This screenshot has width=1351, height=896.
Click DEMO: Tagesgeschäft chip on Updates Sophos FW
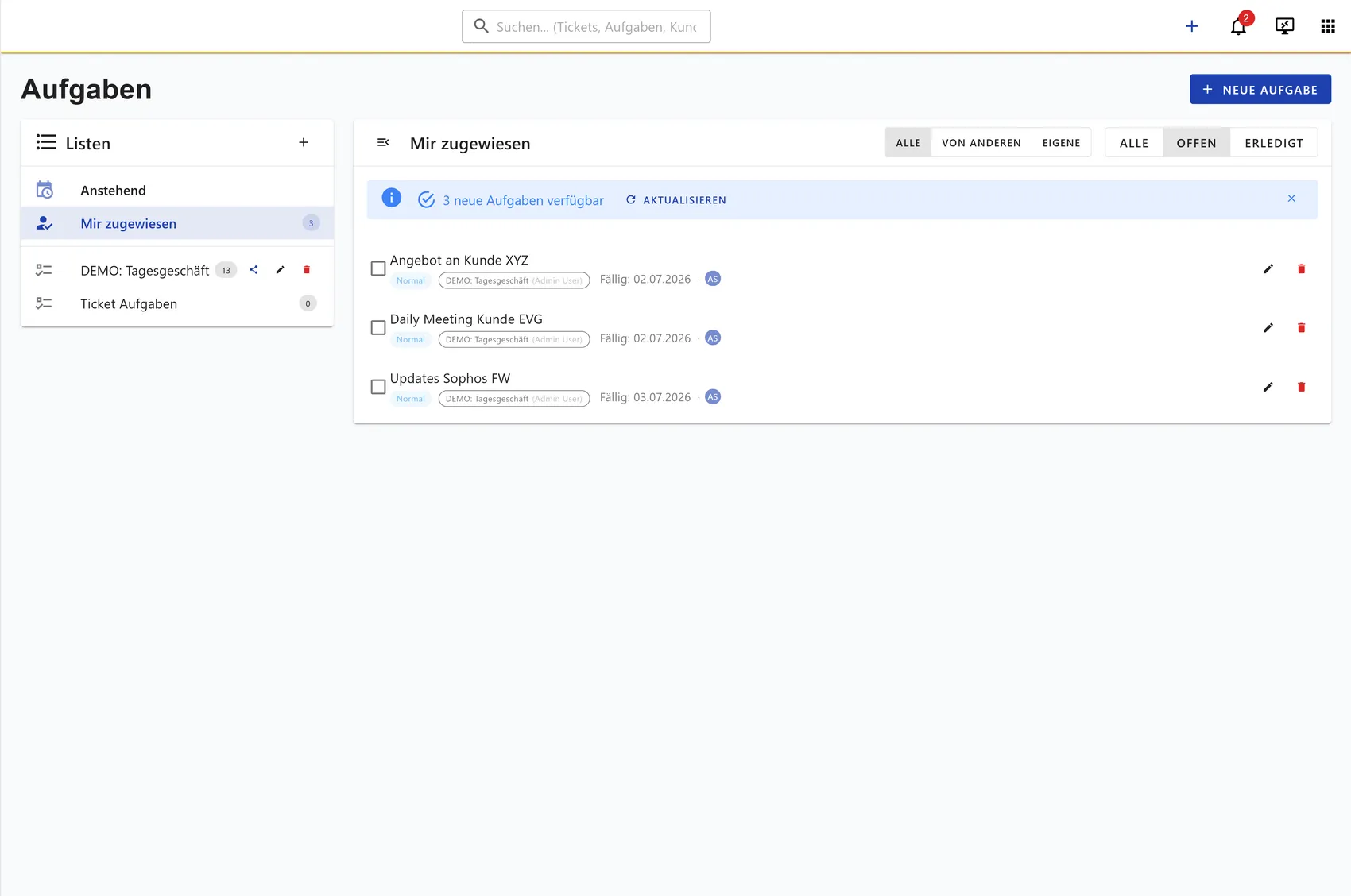coord(514,399)
